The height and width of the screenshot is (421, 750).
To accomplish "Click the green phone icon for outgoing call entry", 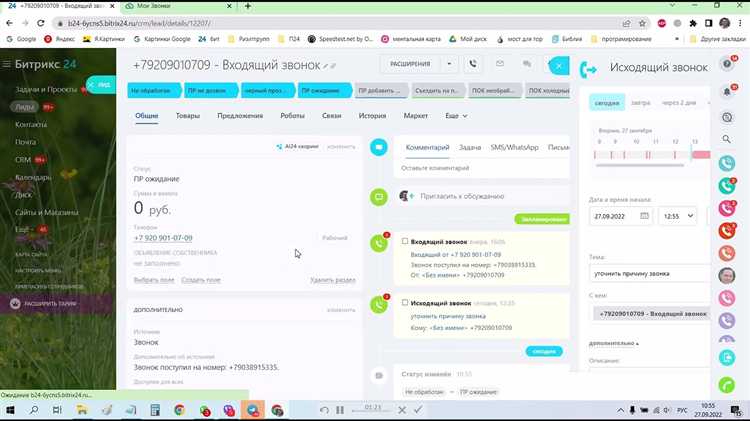I will pos(379,305).
